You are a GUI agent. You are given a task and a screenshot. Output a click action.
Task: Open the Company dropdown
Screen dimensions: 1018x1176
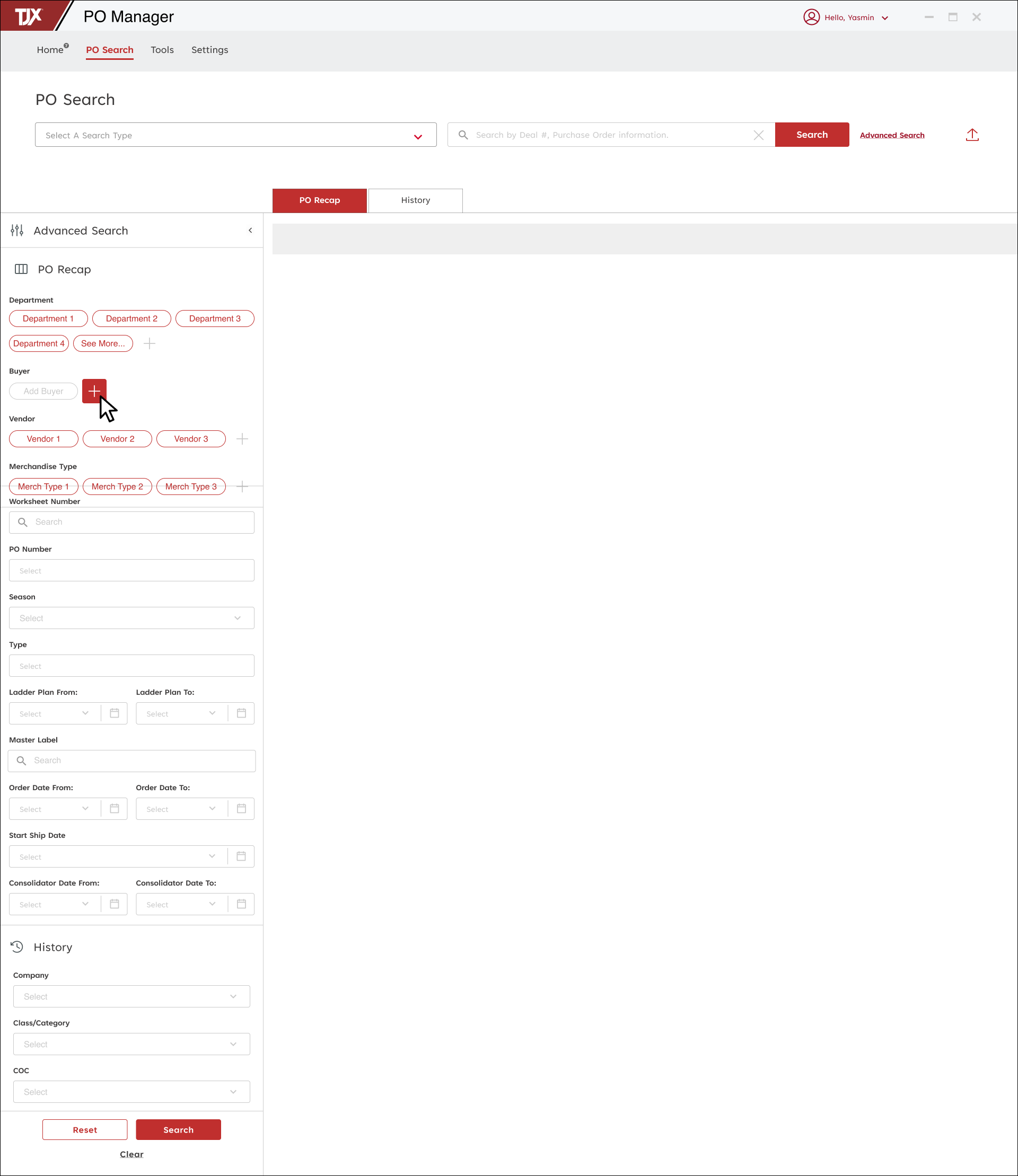132,996
